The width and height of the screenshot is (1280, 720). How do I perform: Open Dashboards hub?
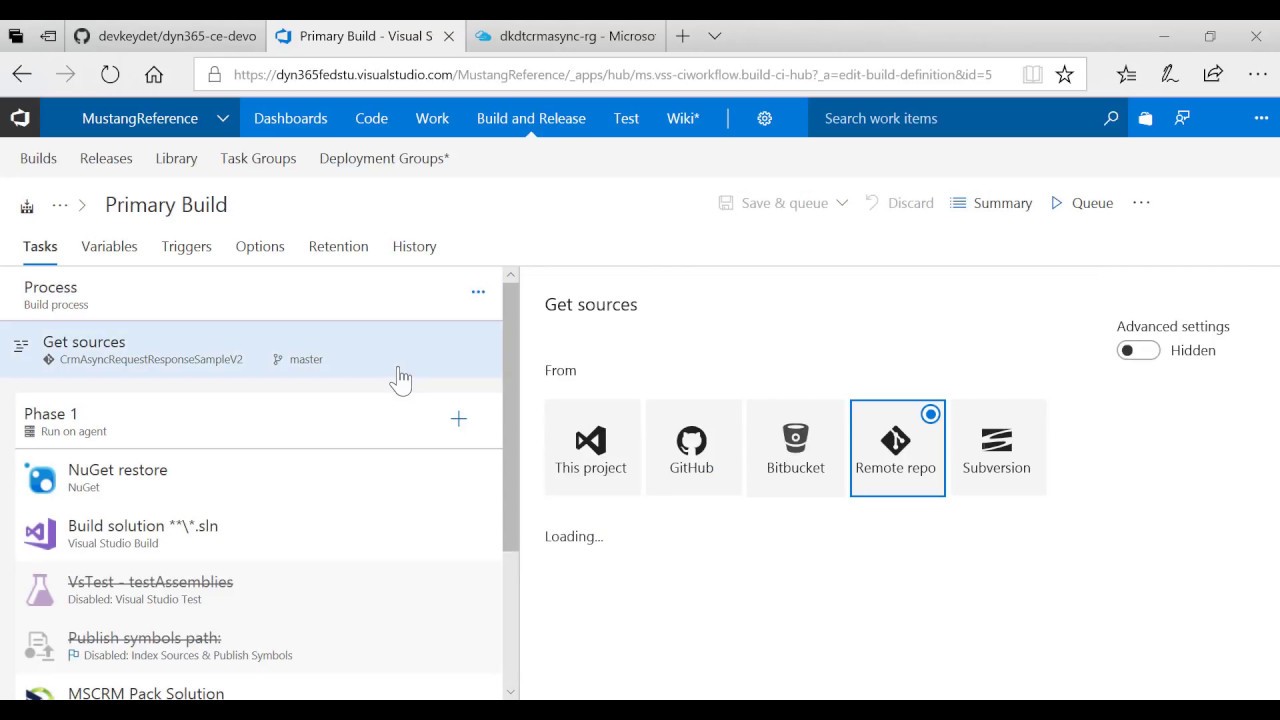point(290,118)
